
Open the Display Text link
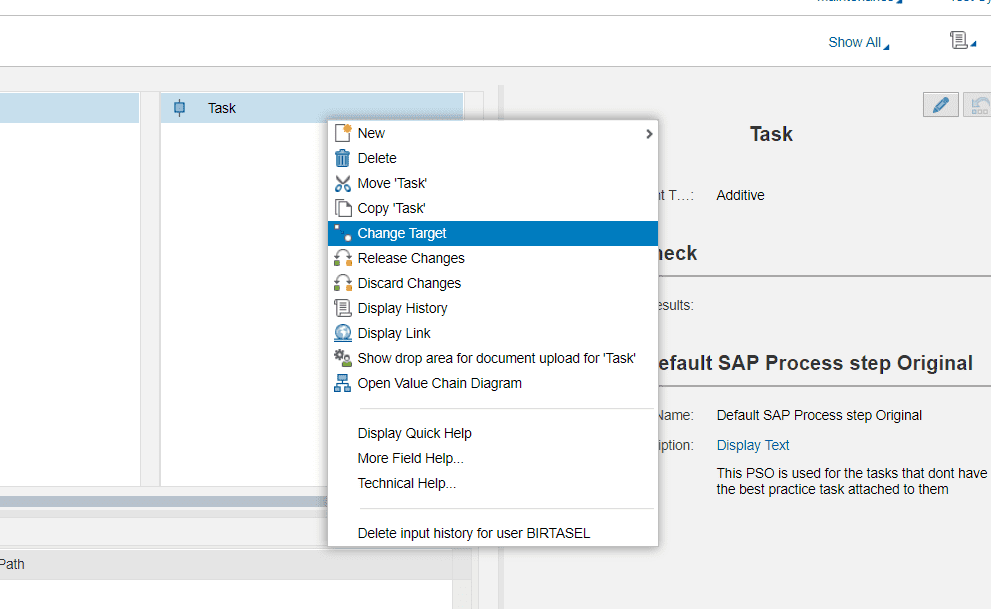(x=753, y=445)
